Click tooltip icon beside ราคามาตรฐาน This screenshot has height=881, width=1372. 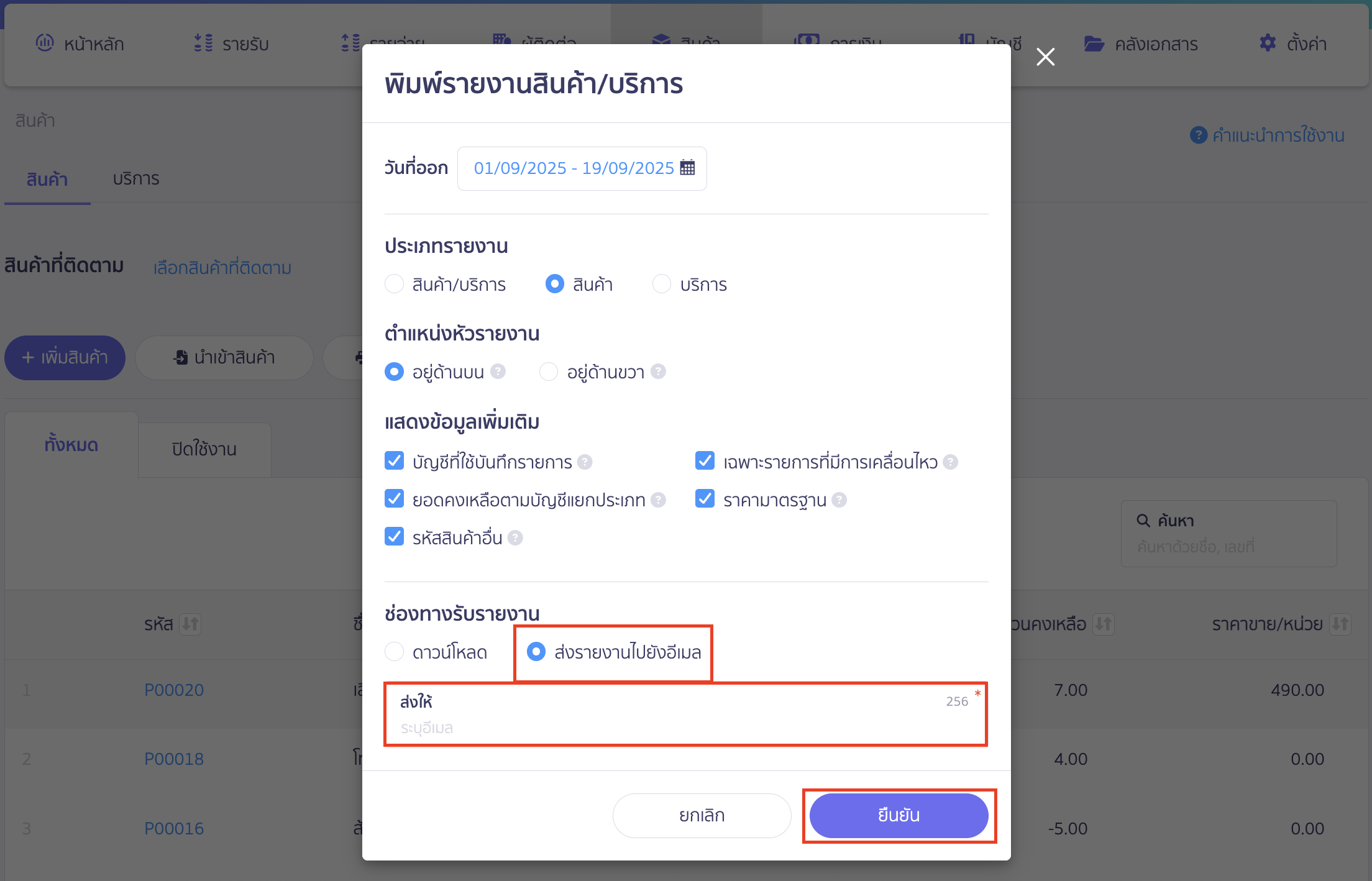pos(839,500)
